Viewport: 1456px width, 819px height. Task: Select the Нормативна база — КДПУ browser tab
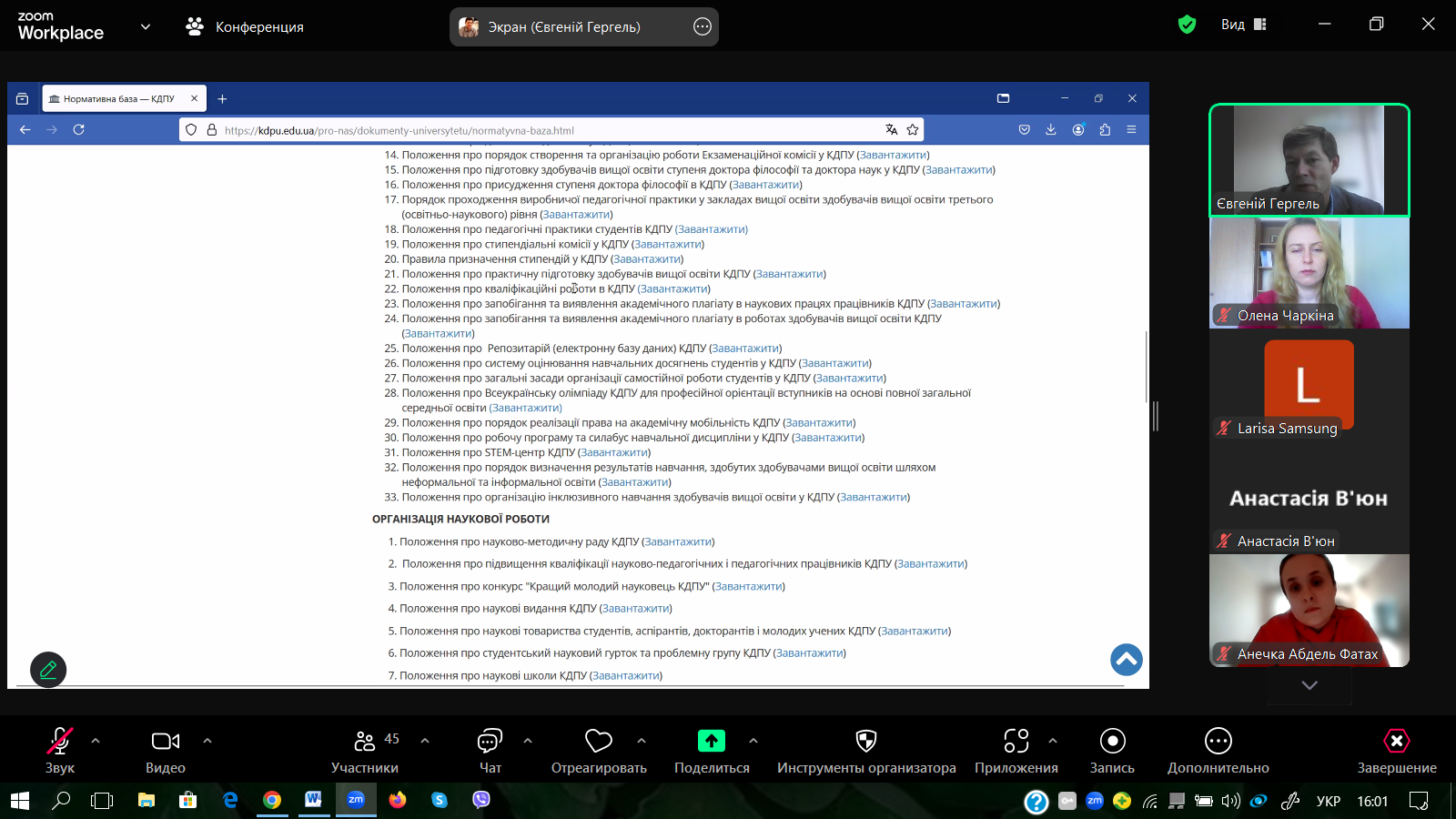pos(125,98)
